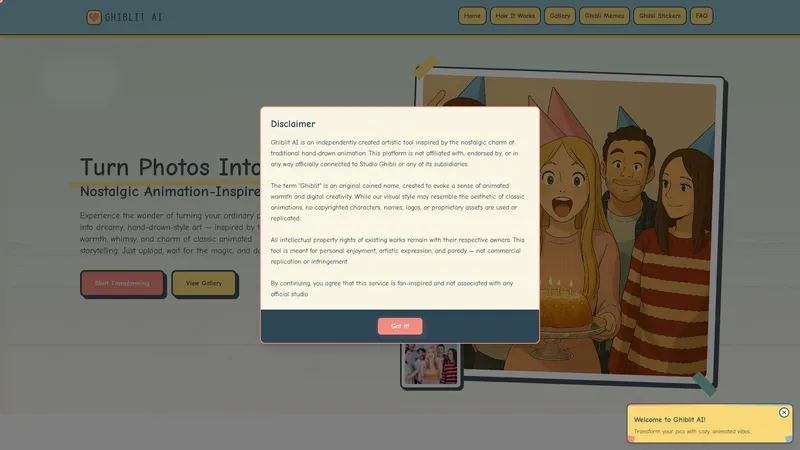
Task: Go to How It Works section
Action: click(515, 16)
